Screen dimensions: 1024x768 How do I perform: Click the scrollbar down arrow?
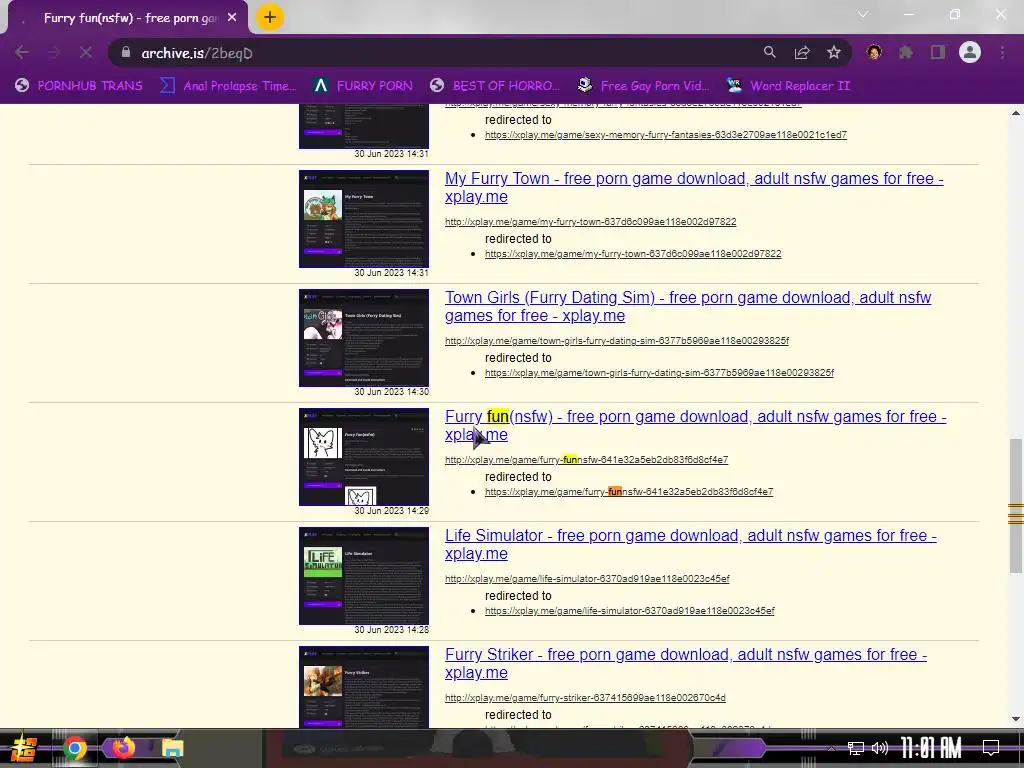(x=1016, y=719)
